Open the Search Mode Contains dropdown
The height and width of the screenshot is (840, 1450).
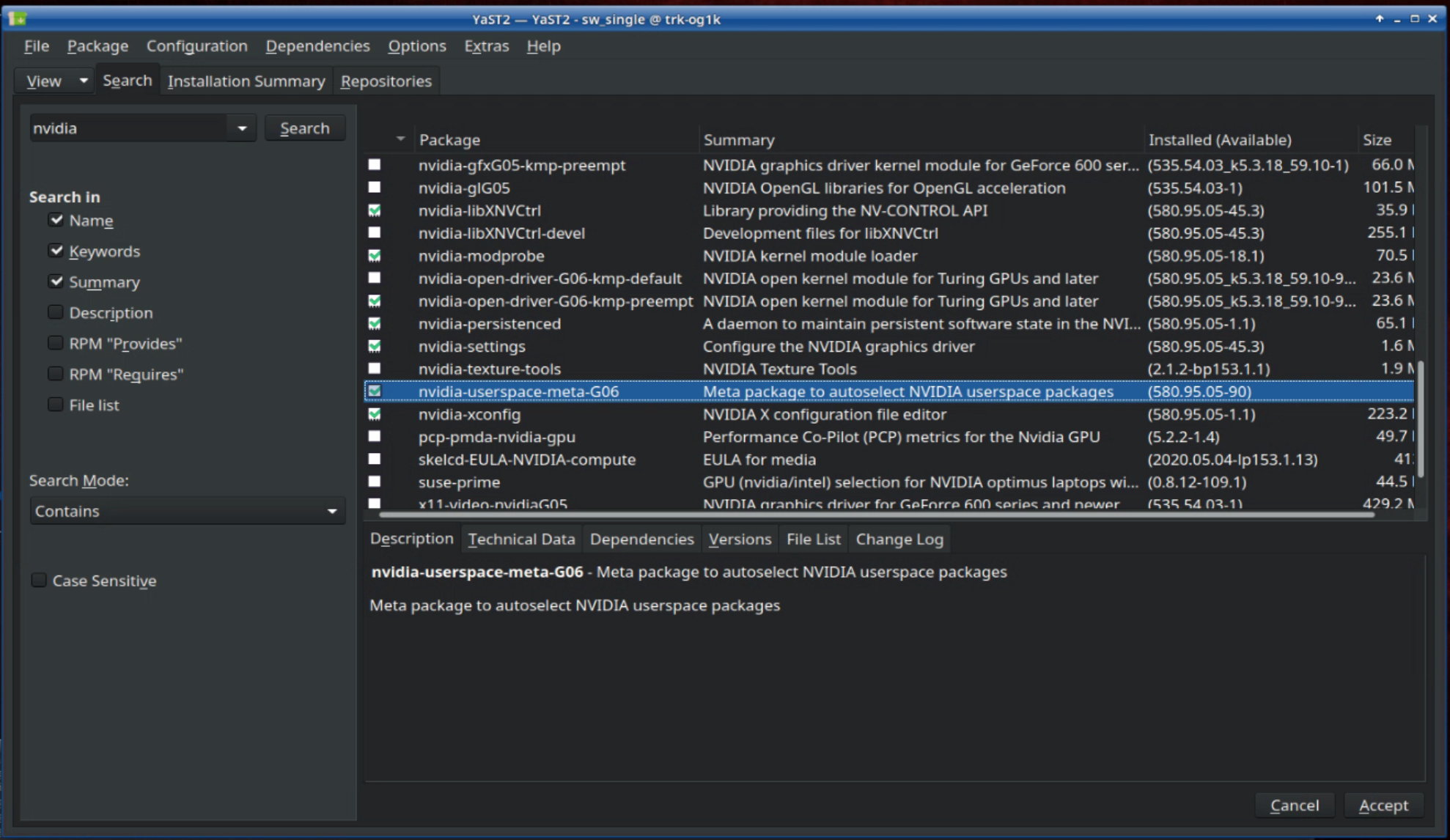[187, 511]
